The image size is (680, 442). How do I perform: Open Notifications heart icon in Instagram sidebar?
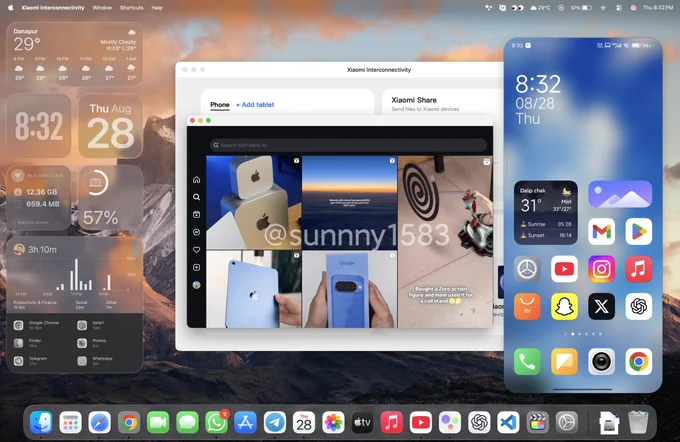[x=196, y=250]
